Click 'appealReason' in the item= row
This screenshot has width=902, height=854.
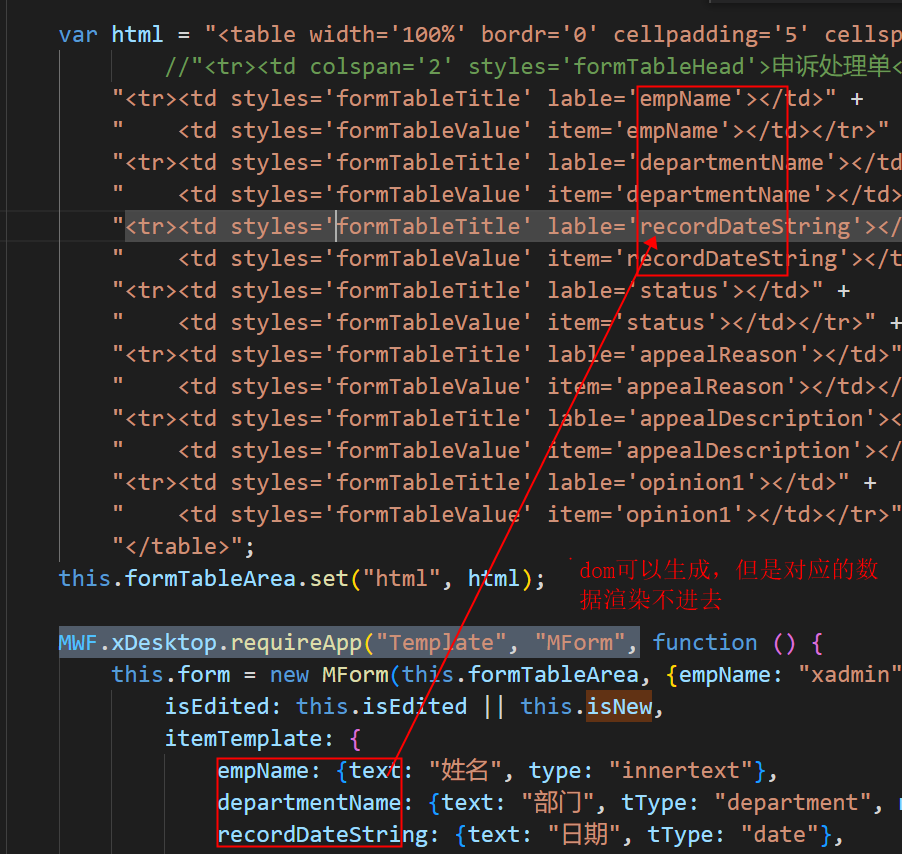(x=705, y=386)
